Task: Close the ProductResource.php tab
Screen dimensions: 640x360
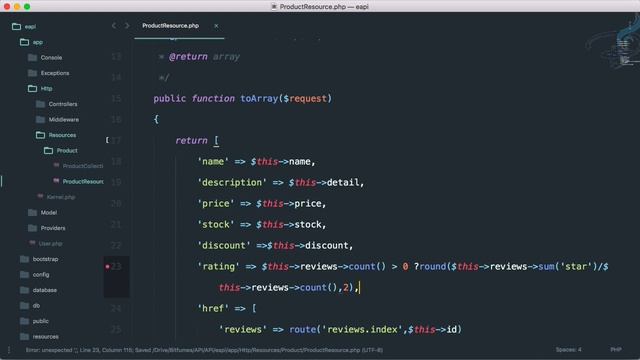Action: [216, 26]
